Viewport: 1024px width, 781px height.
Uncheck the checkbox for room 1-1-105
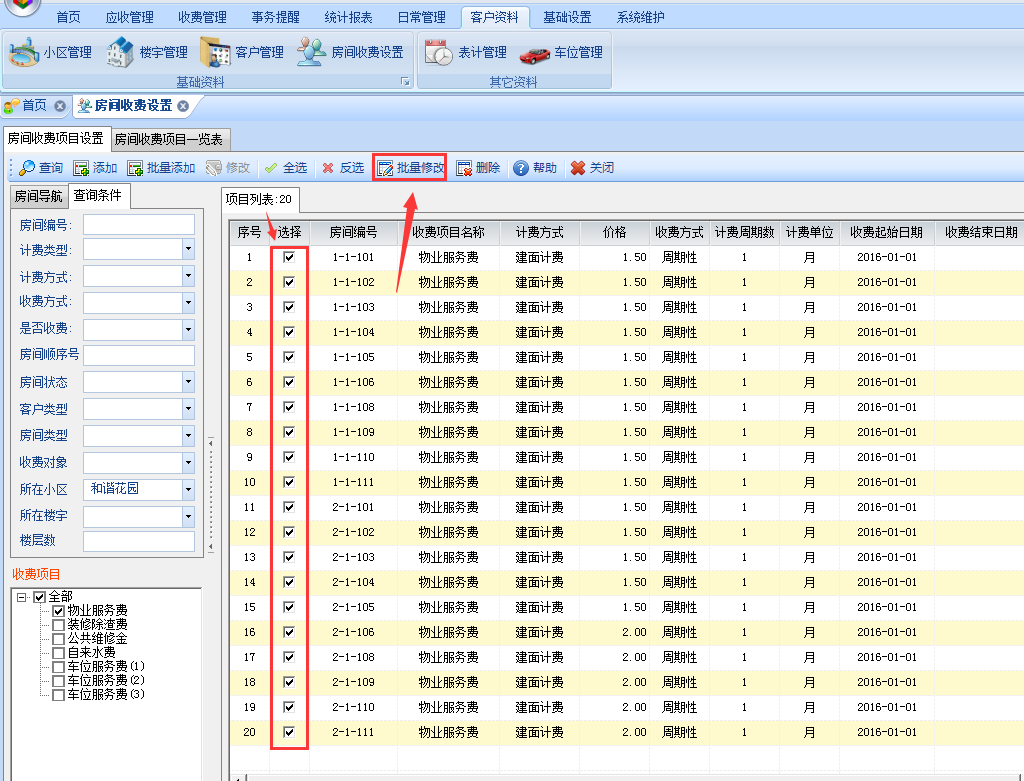pyautogui.click(x=289, y=357)
